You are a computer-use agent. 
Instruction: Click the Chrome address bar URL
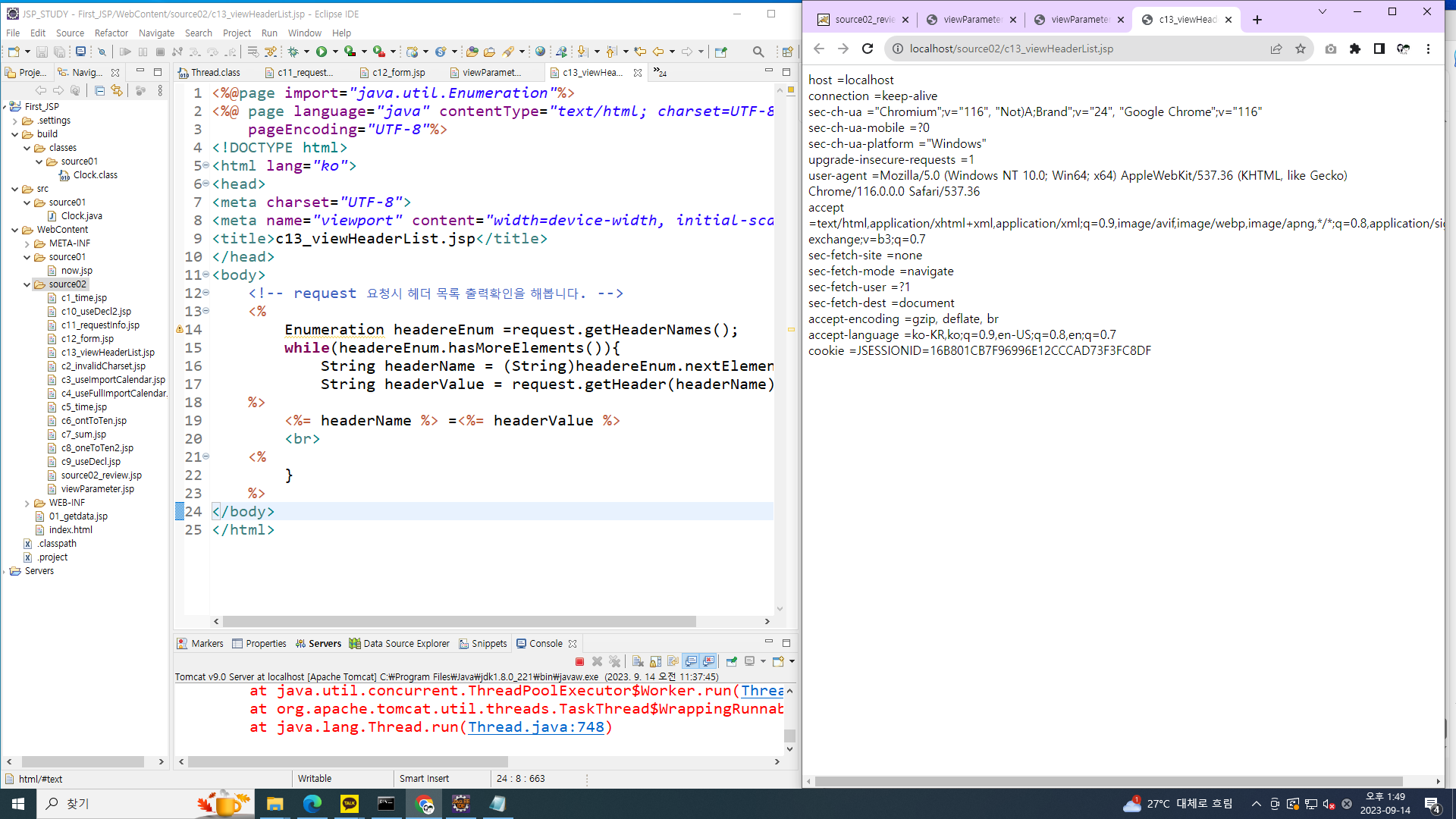click(x=1011, y=49)
